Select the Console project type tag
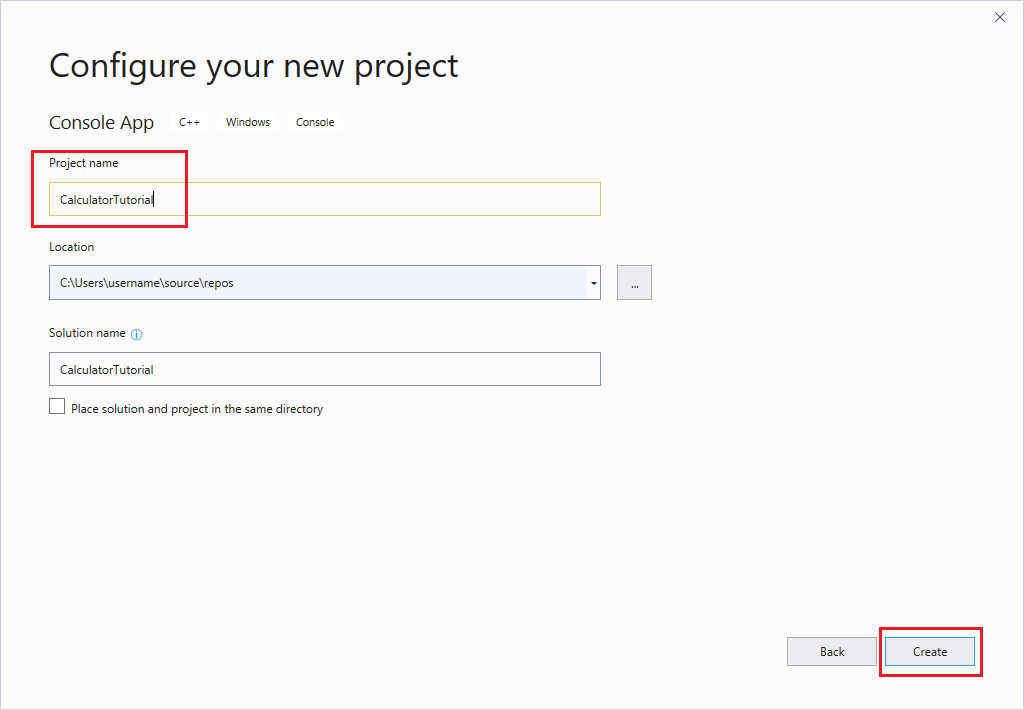 pos(314,121)
